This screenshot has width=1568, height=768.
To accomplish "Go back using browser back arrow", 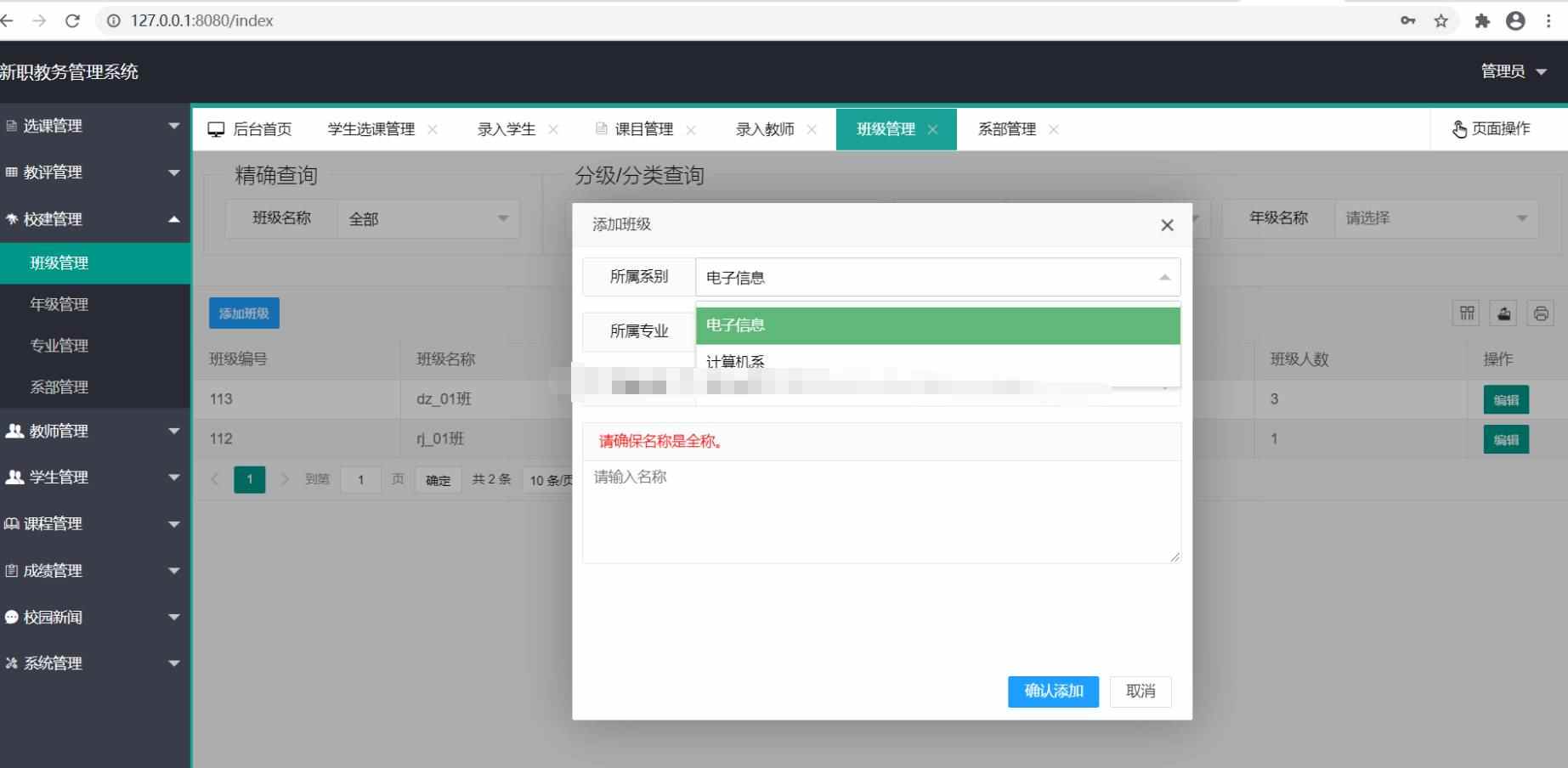I will pos(7,20).
